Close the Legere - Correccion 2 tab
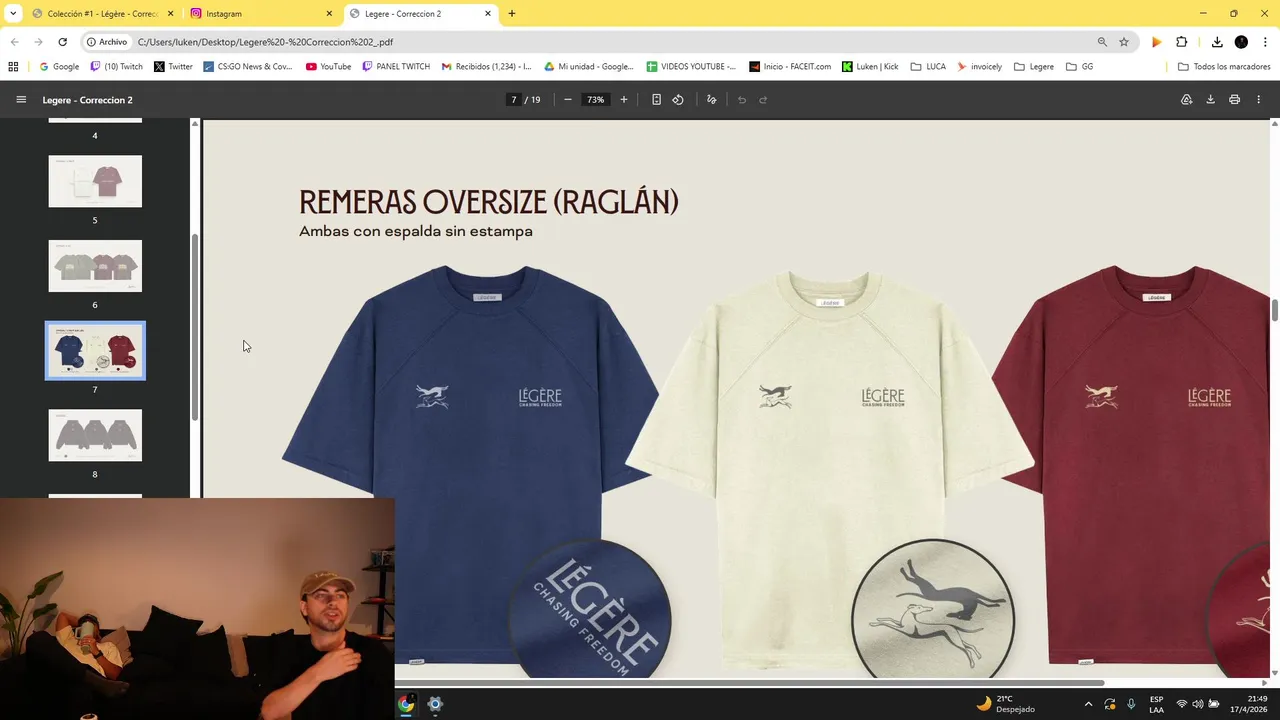This screenshot has width=1280, height=720. 488,14
